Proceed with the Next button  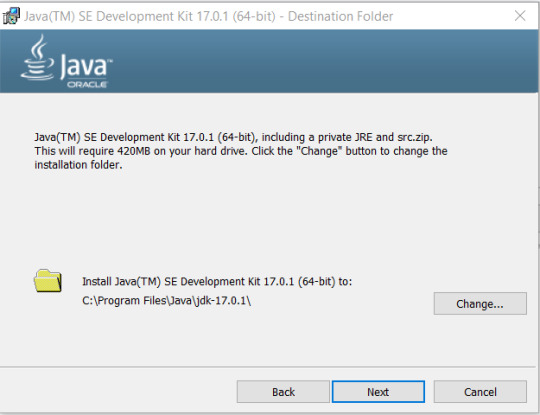pyautogui.click(x=378, y=392)
